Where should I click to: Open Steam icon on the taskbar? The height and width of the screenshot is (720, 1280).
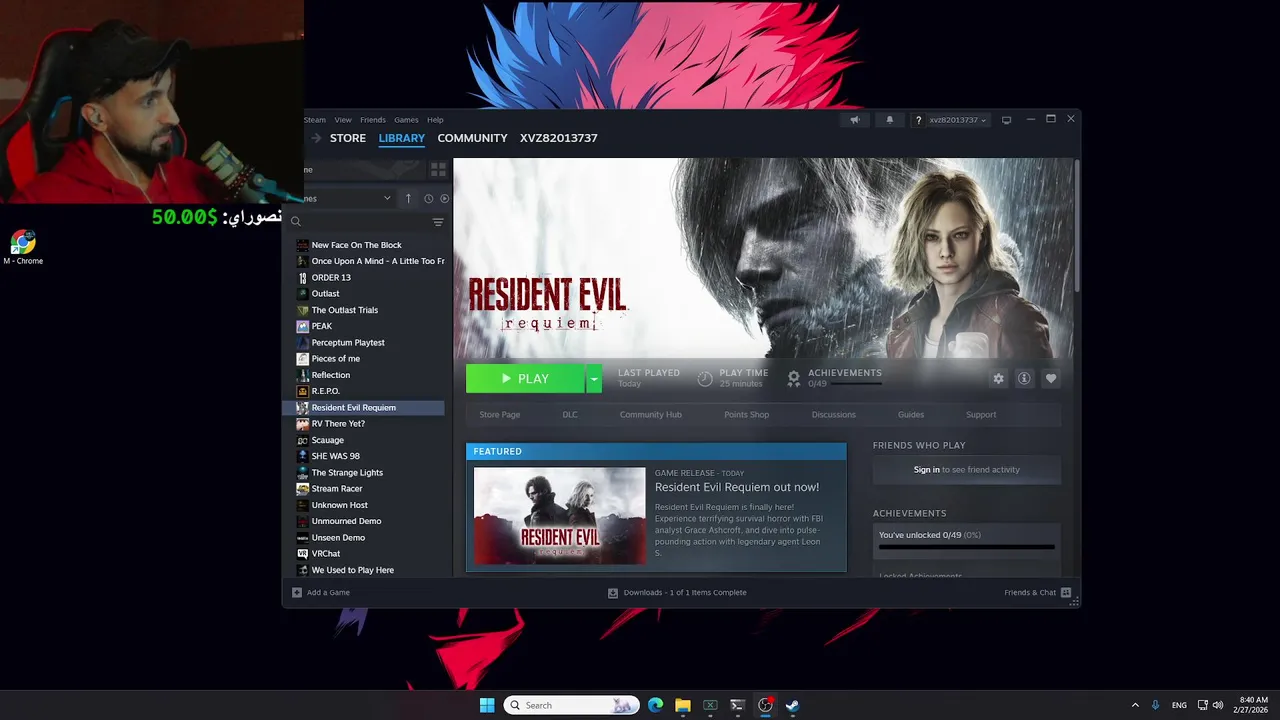click(x=792, y=705)
